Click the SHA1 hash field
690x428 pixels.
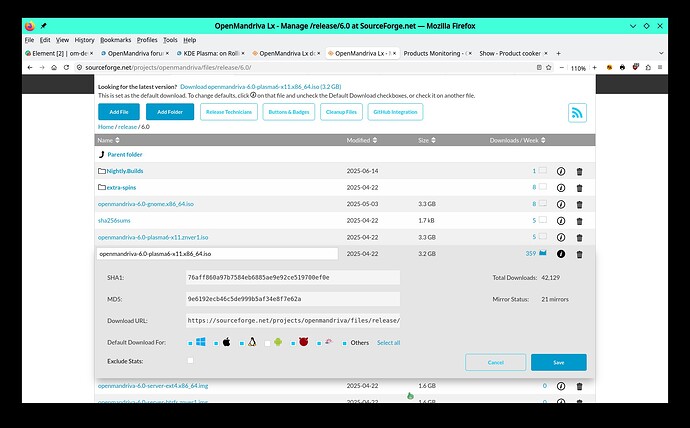click(293, 278)
